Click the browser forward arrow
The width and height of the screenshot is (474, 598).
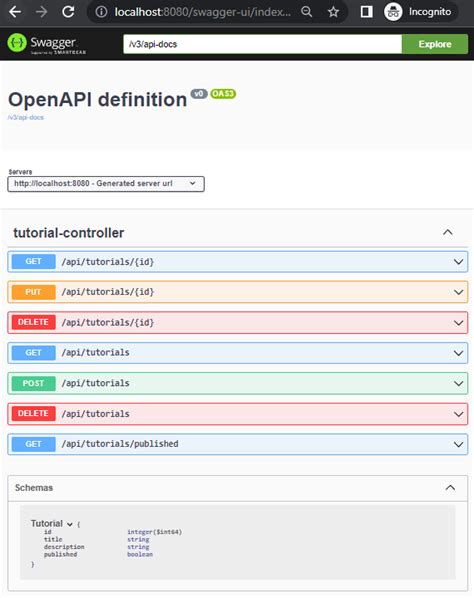pos(41,12)
